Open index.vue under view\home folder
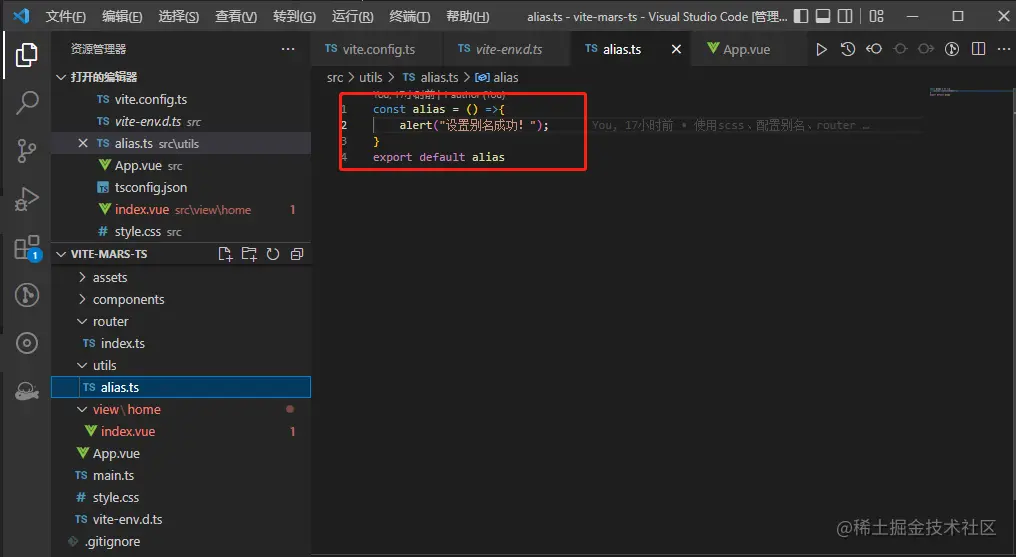Screen dimensions: 1016x557 181,431
